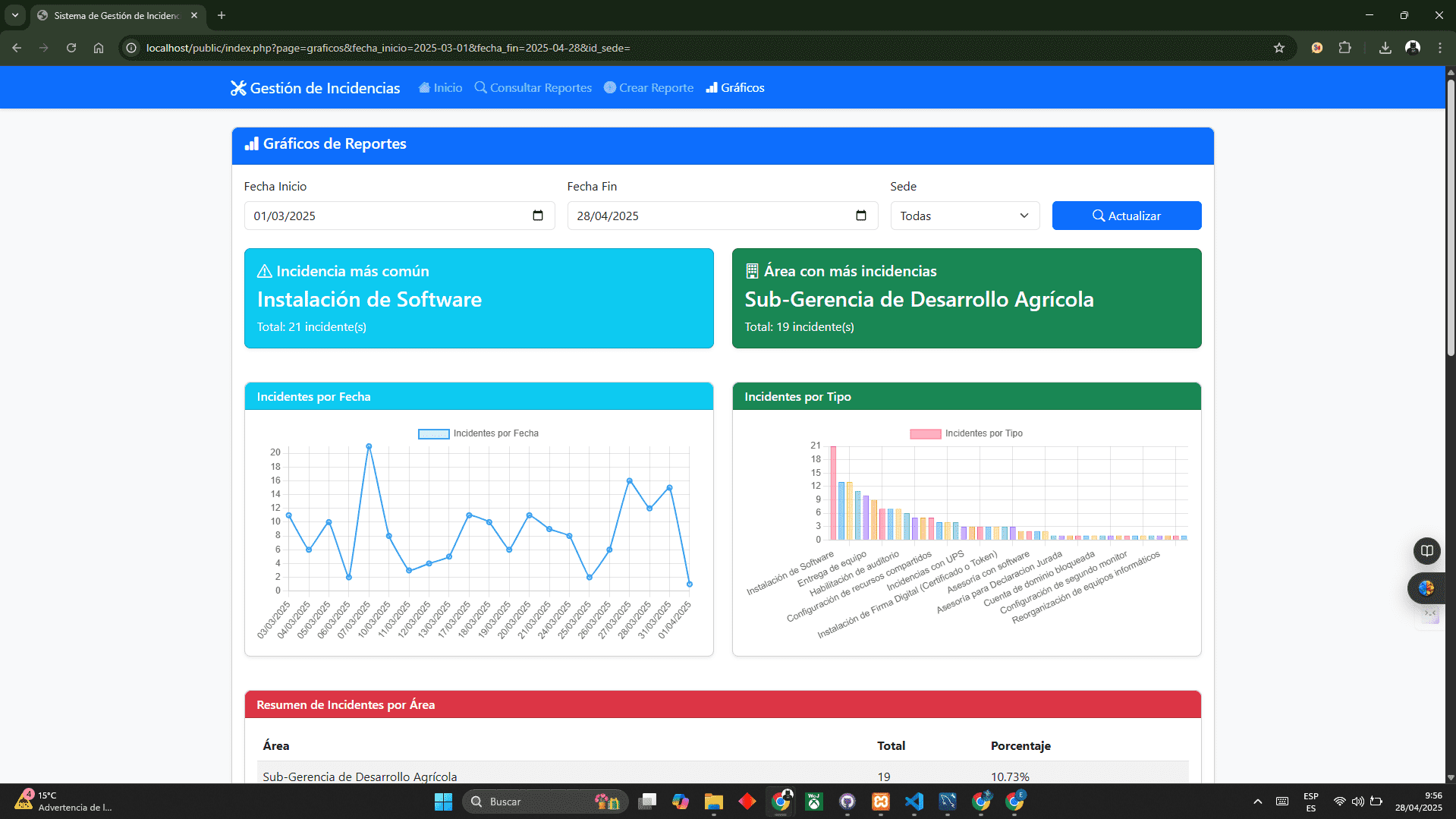Show hidden system tray icons
Screen dimensions: 1456x819
pos(1257,802)
